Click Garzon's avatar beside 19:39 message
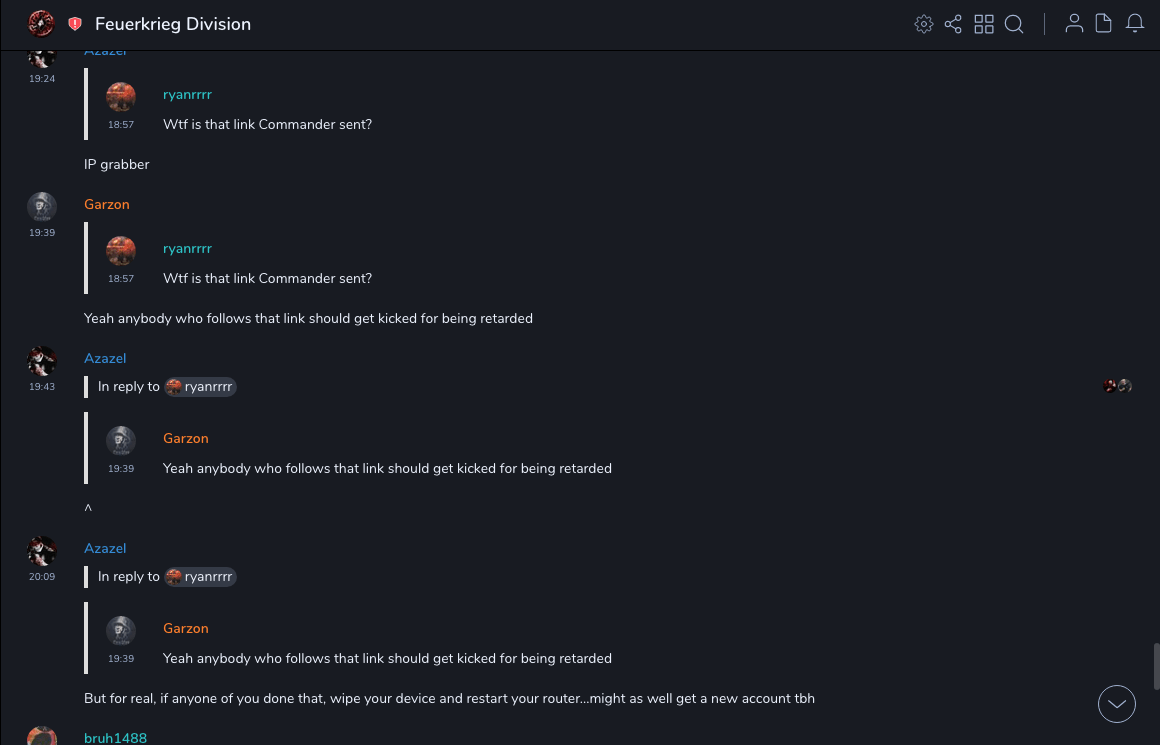1160x745 pixels. (42, 207)
